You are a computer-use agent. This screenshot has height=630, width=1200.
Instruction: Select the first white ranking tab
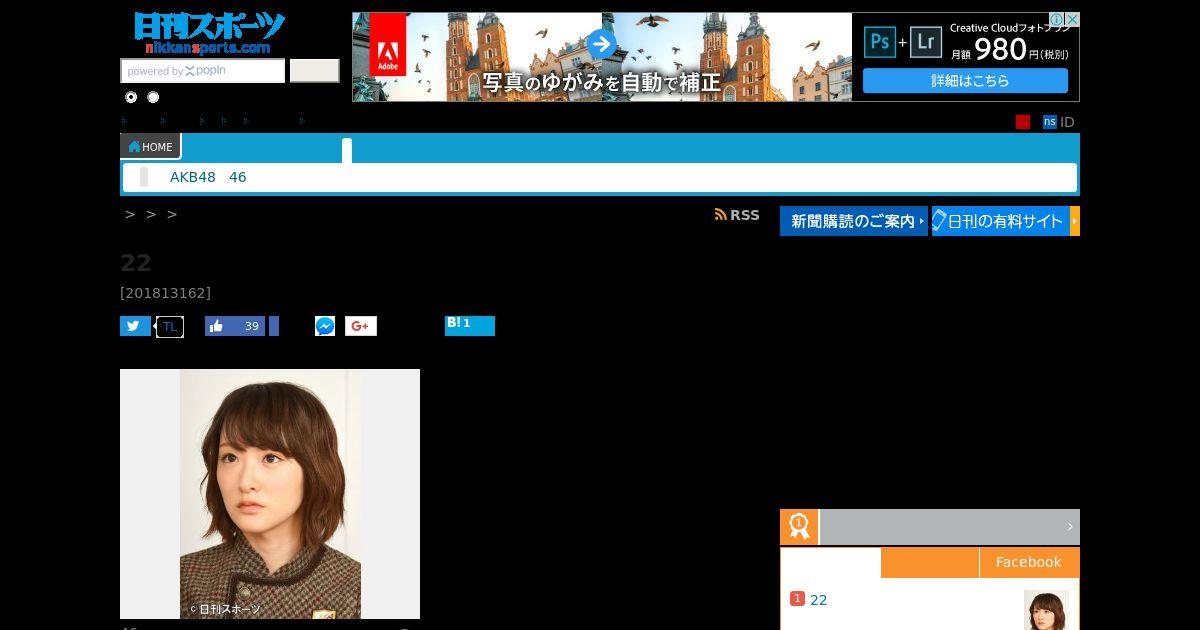click(831, 562)
